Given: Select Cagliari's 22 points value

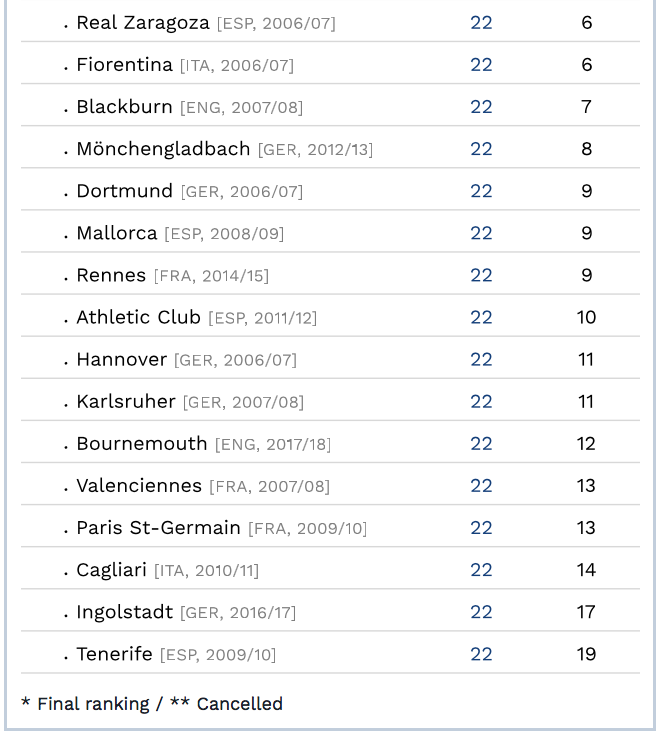Looking at the screenshot, I should (x=481, y=570).
